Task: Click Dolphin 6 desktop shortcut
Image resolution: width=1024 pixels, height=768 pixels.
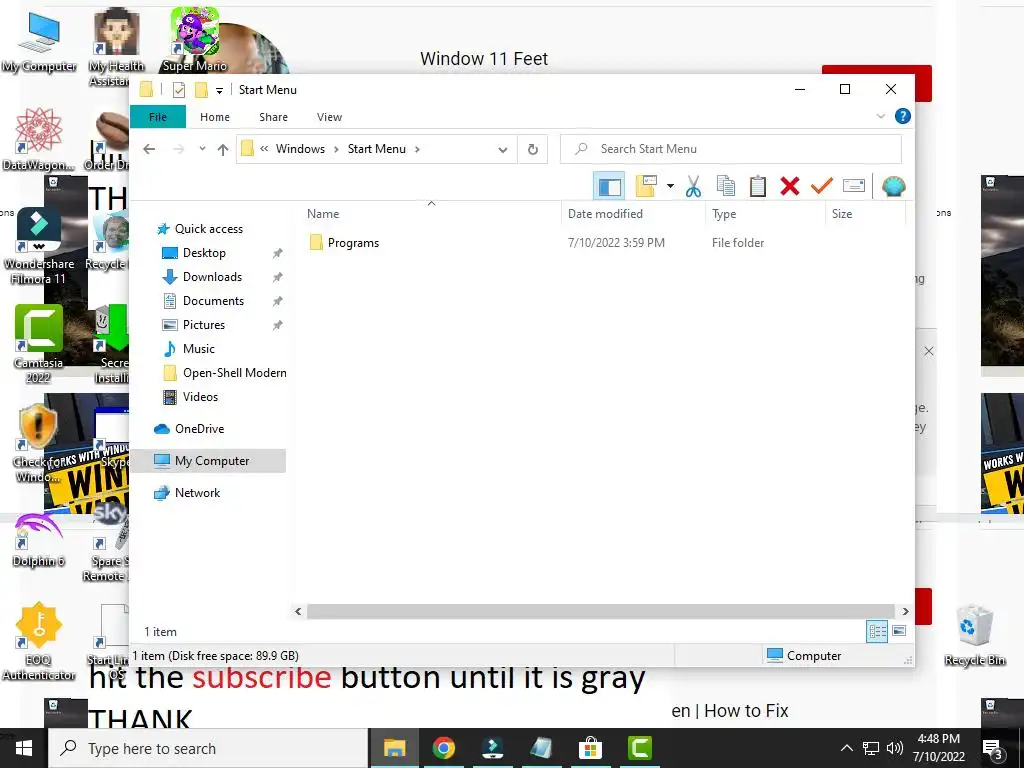Action: coord(38,539)
